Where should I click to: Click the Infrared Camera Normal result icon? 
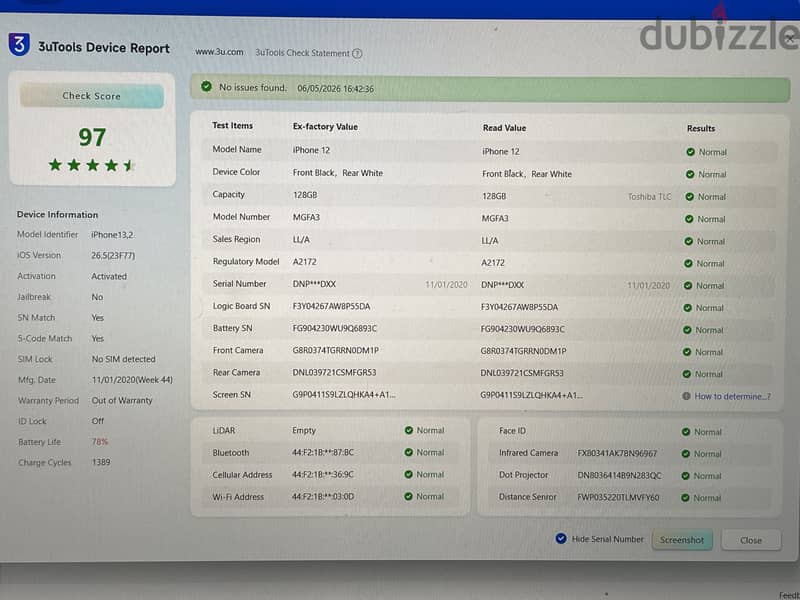(x=685, y=454)
